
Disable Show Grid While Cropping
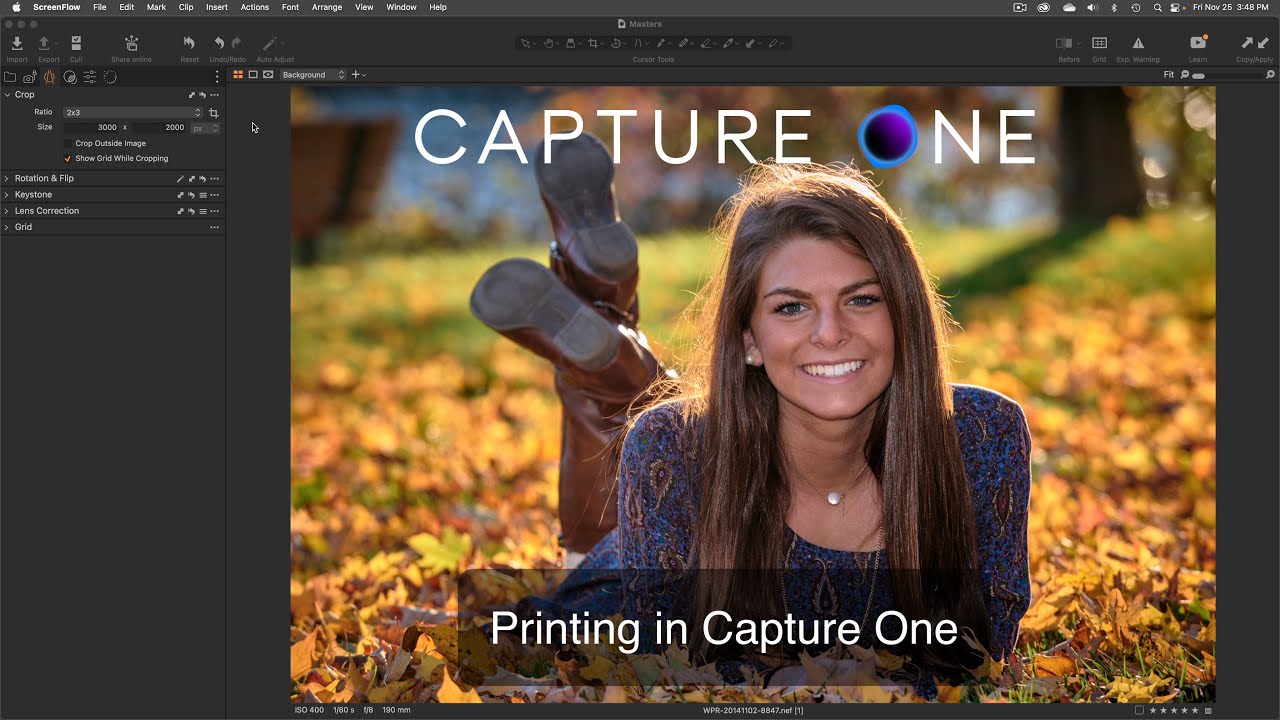point(68,159)
